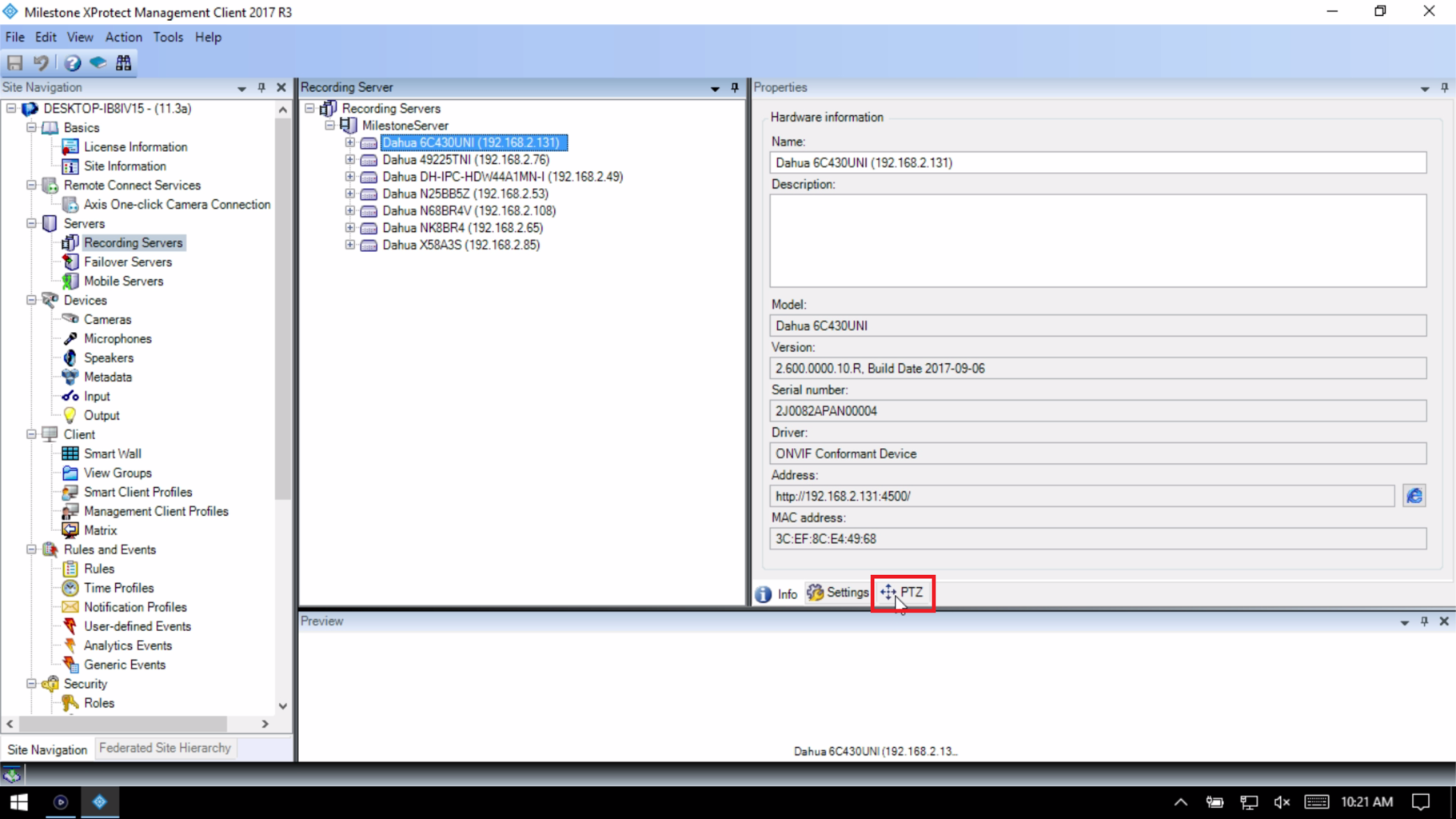Toggle pin on Site Navigation panel
Image resolution: width=1456 pixels, height=819 pixels.
[x=261, y=87]
